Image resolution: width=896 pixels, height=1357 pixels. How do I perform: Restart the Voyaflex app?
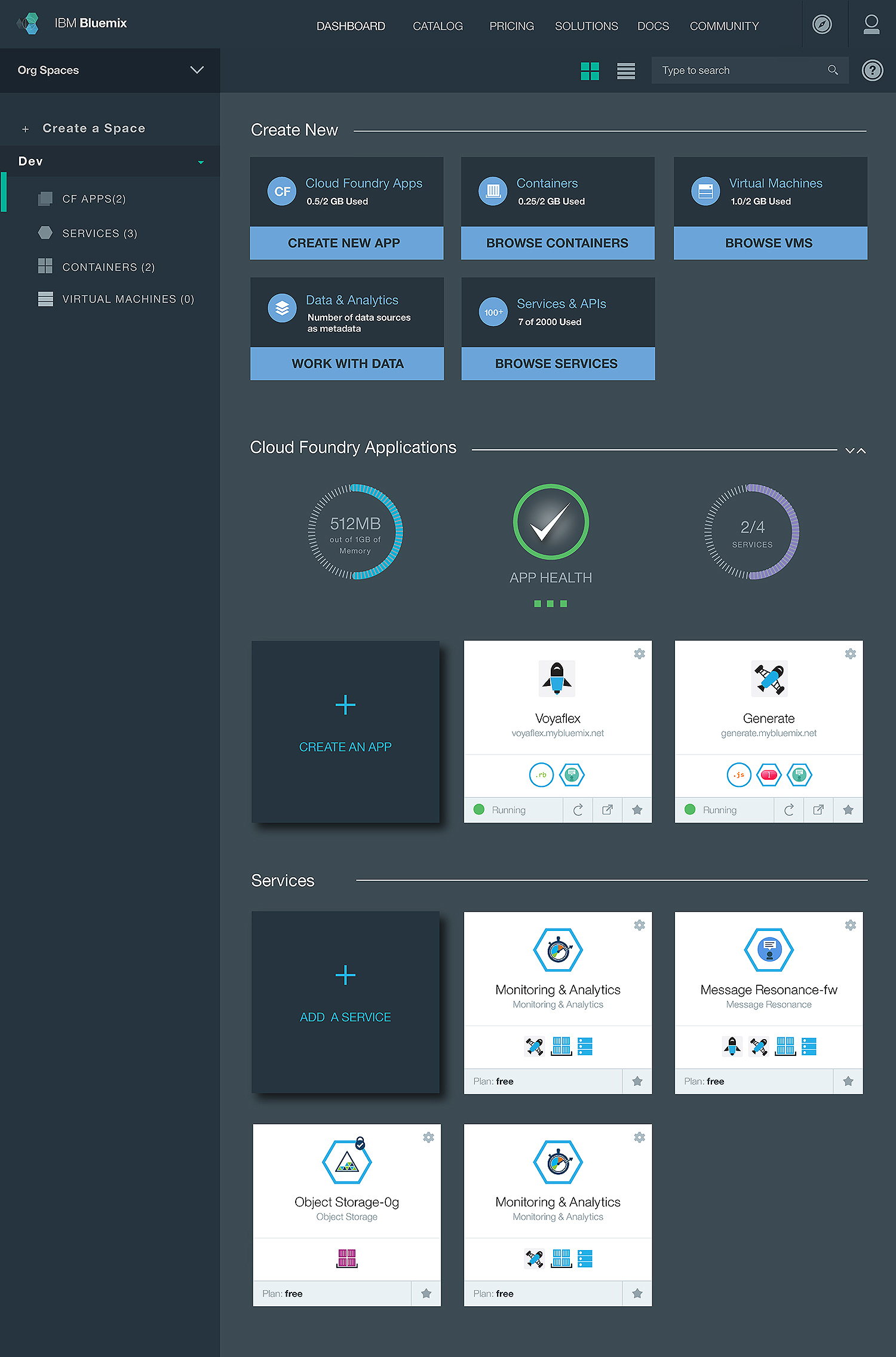[578, 810]
